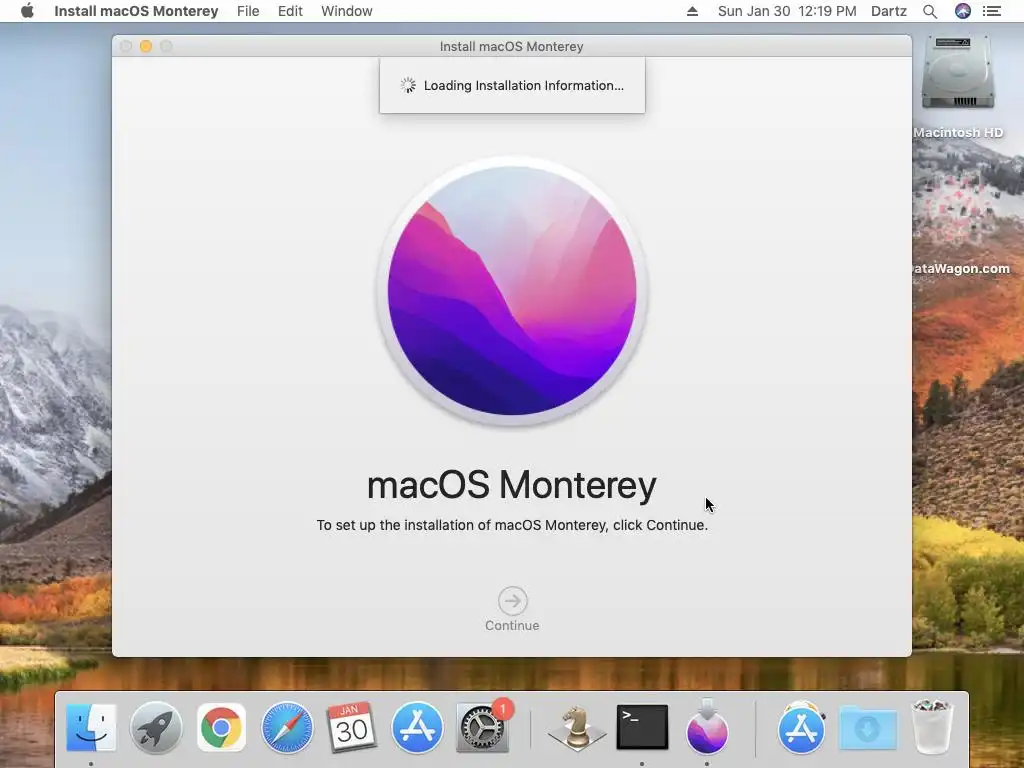Select the Macintosh HD desktop drive
Viewport: 1024px width, 768px height.
click(958, 73)
